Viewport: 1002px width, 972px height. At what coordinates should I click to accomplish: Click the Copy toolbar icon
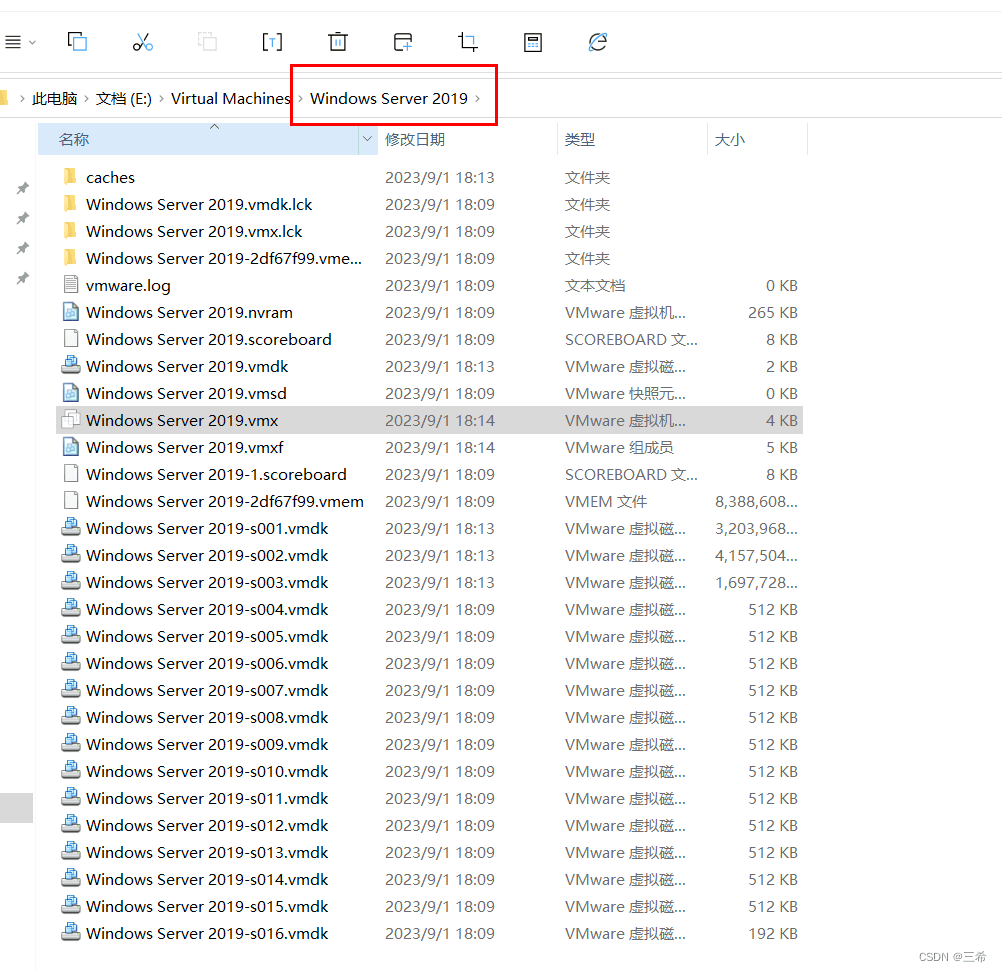tap(77, 42)
